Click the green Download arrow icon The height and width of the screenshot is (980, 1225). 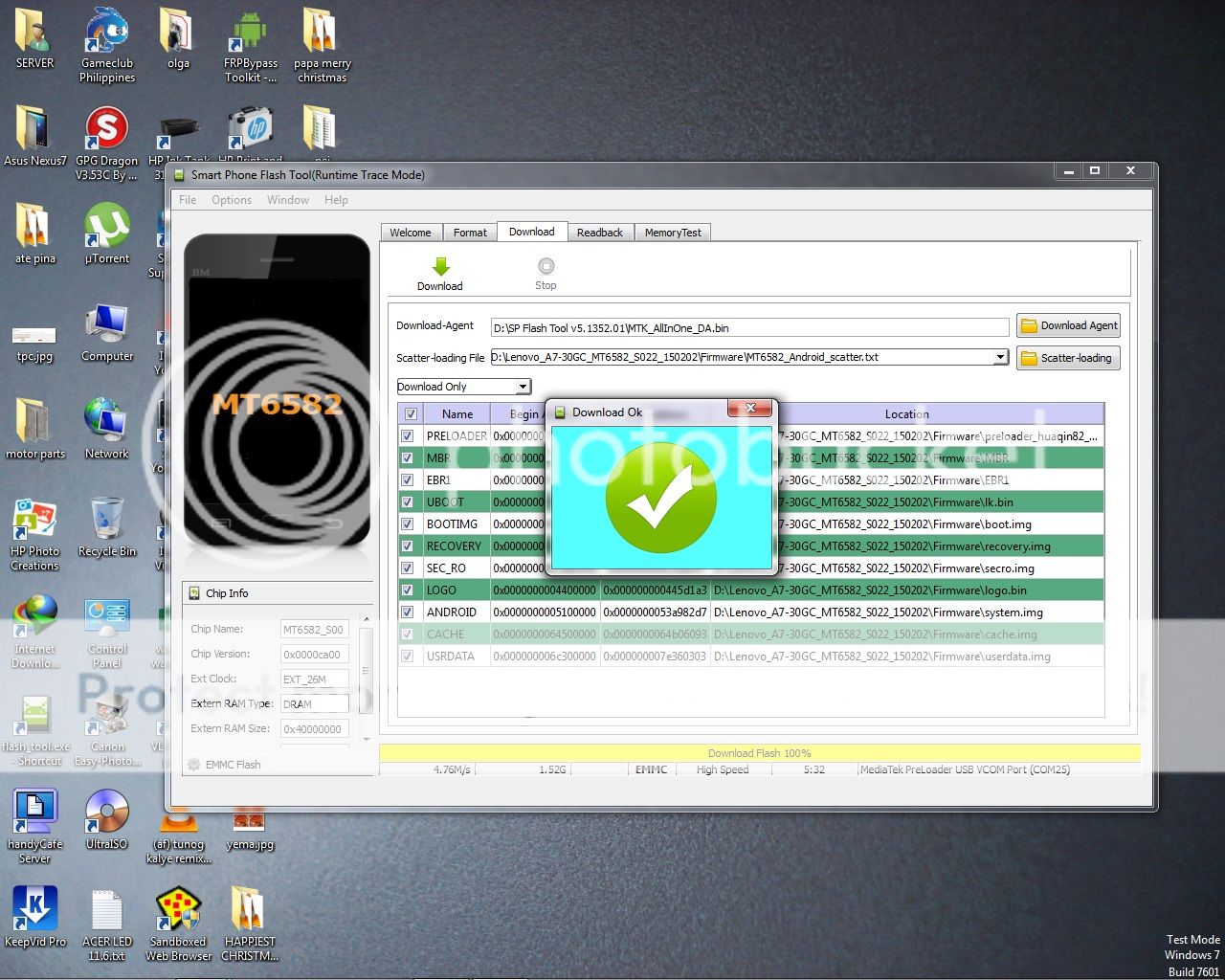(440, 267)
